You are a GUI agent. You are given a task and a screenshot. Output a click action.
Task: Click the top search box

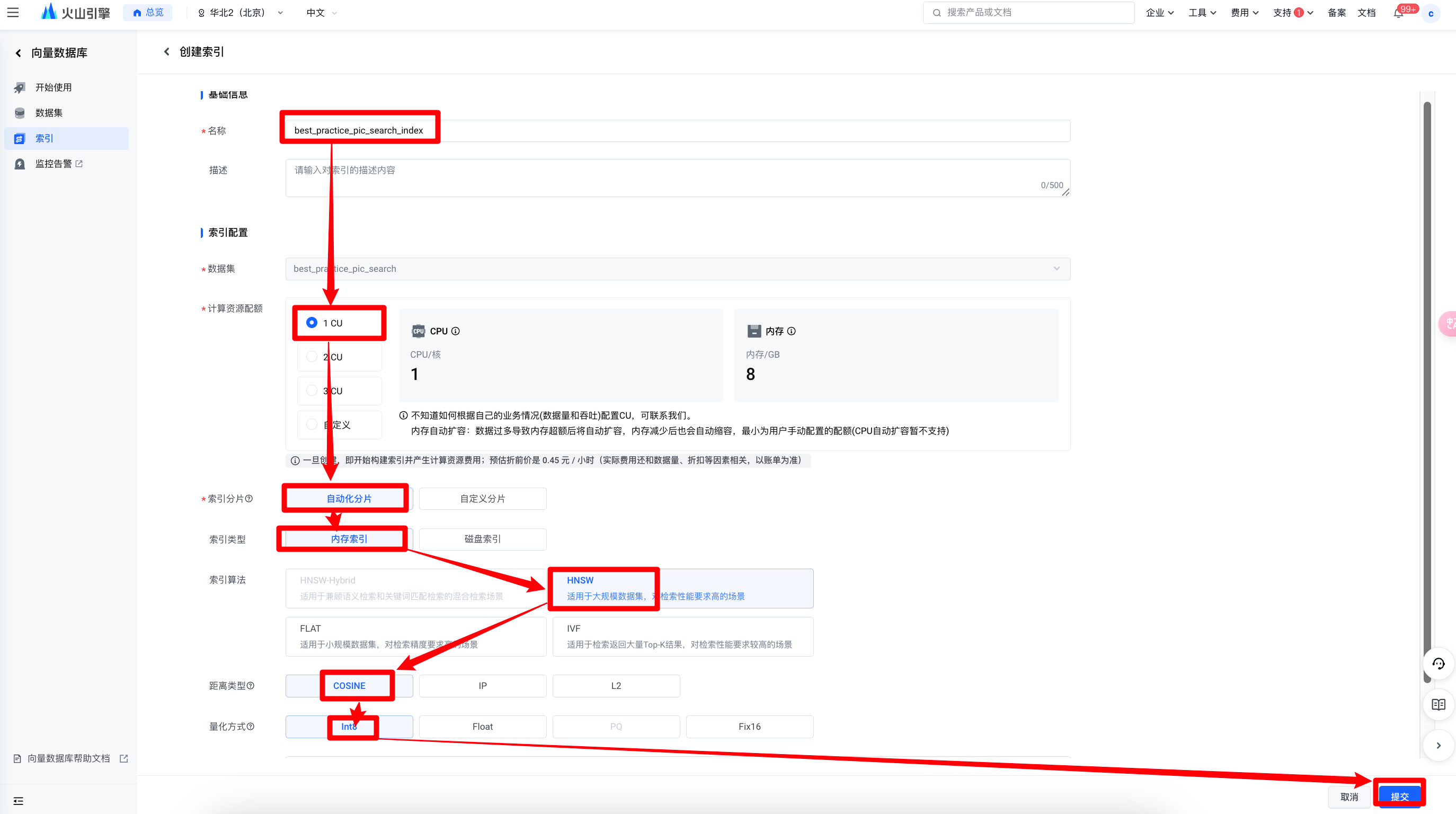tap(1028, 12)
